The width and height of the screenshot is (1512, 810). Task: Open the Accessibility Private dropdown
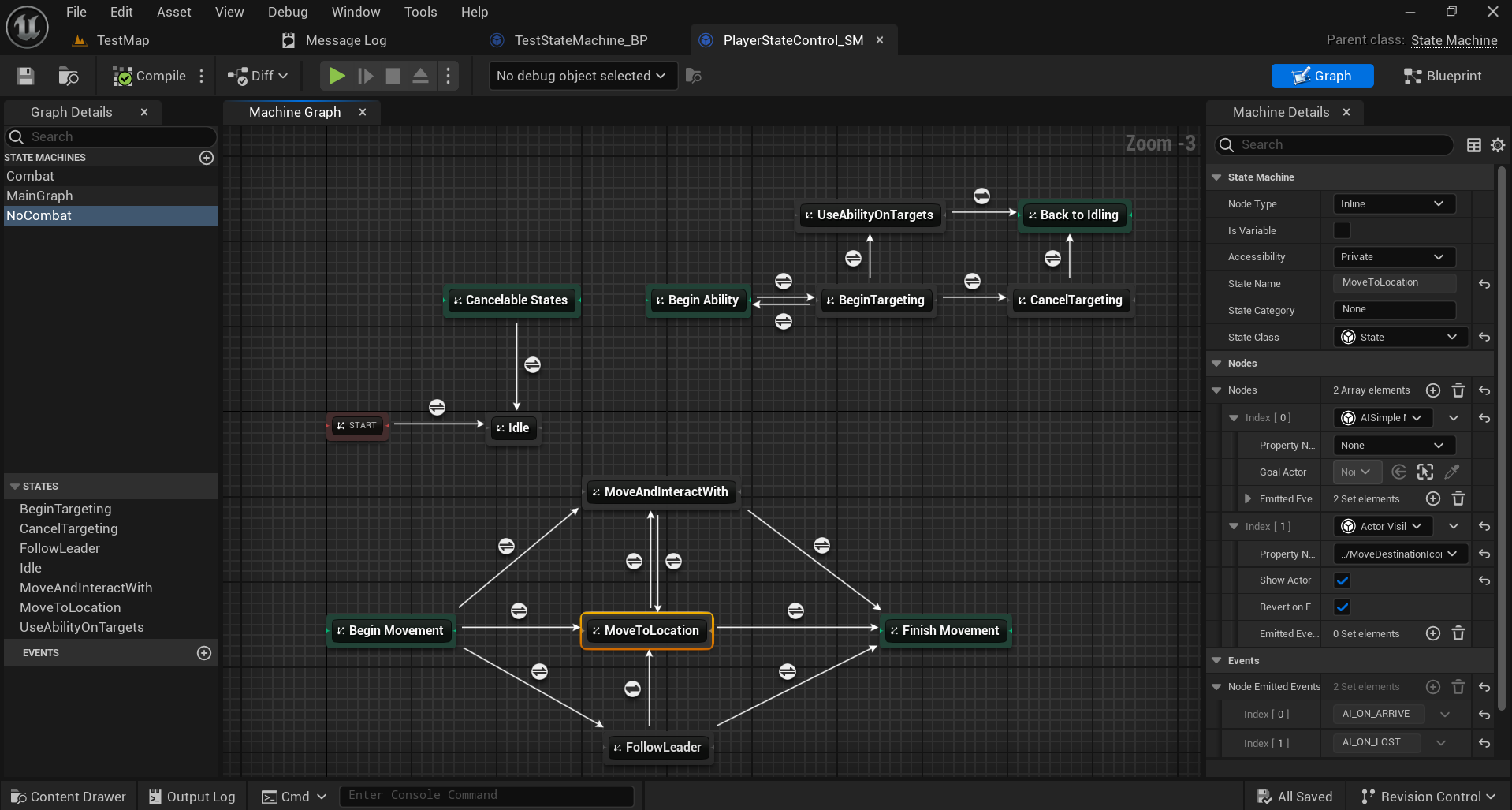1394,257
